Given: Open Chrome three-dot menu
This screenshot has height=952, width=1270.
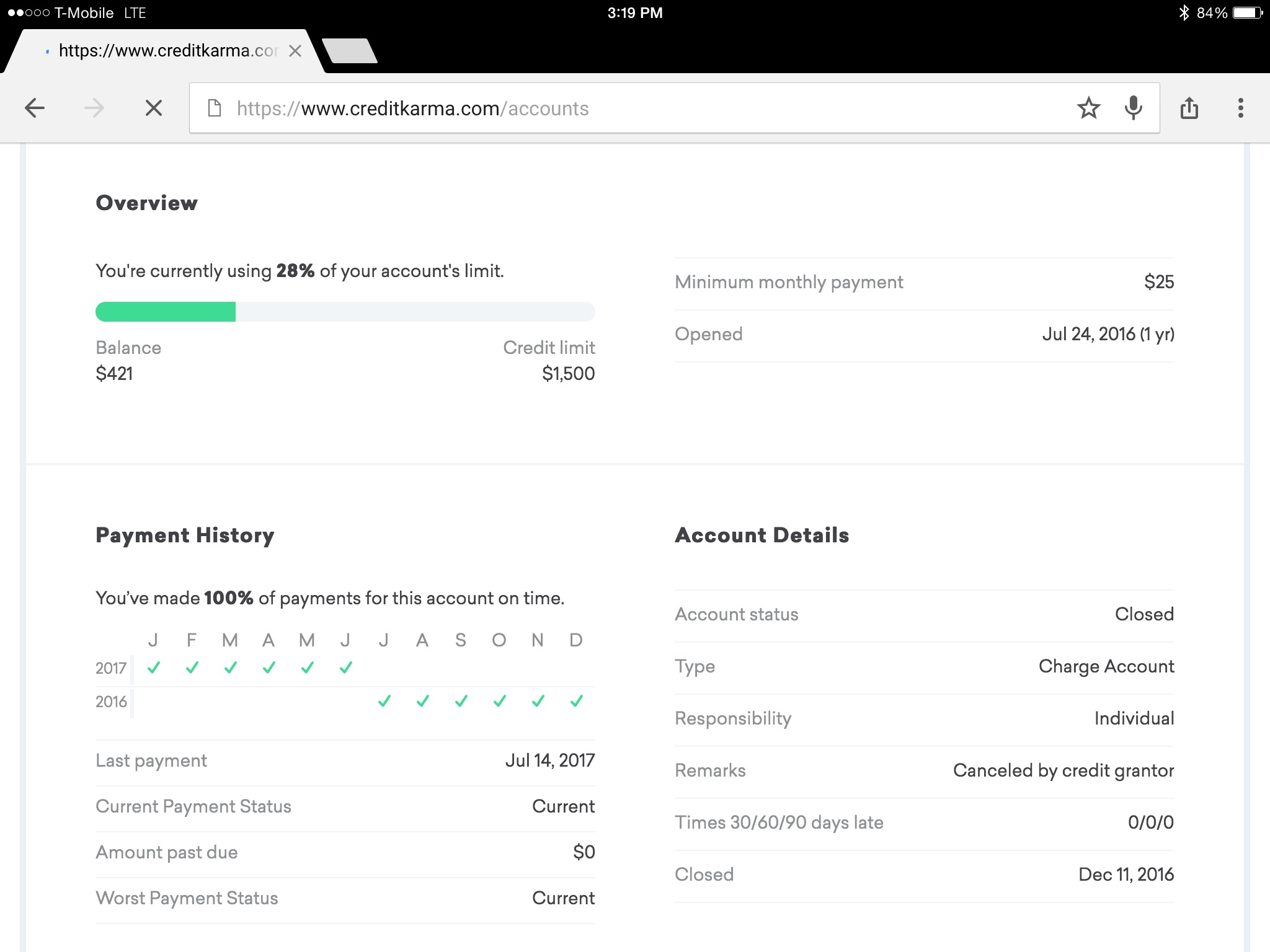Looking at the screenshot, I should [1240, 108].
